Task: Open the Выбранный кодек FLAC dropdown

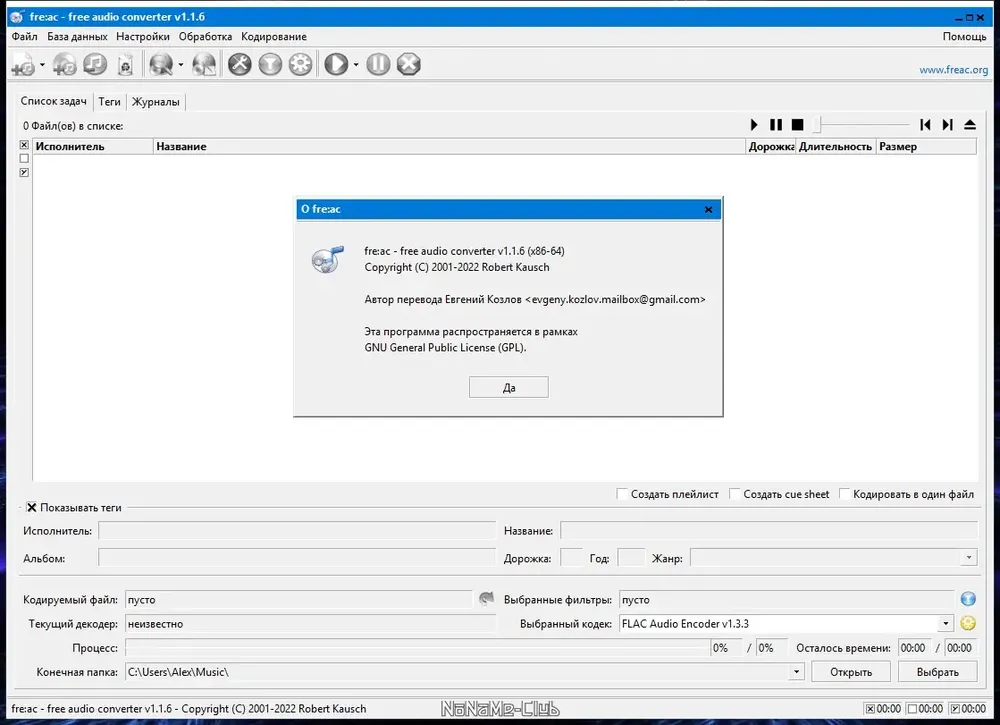Action: (946, 624)
